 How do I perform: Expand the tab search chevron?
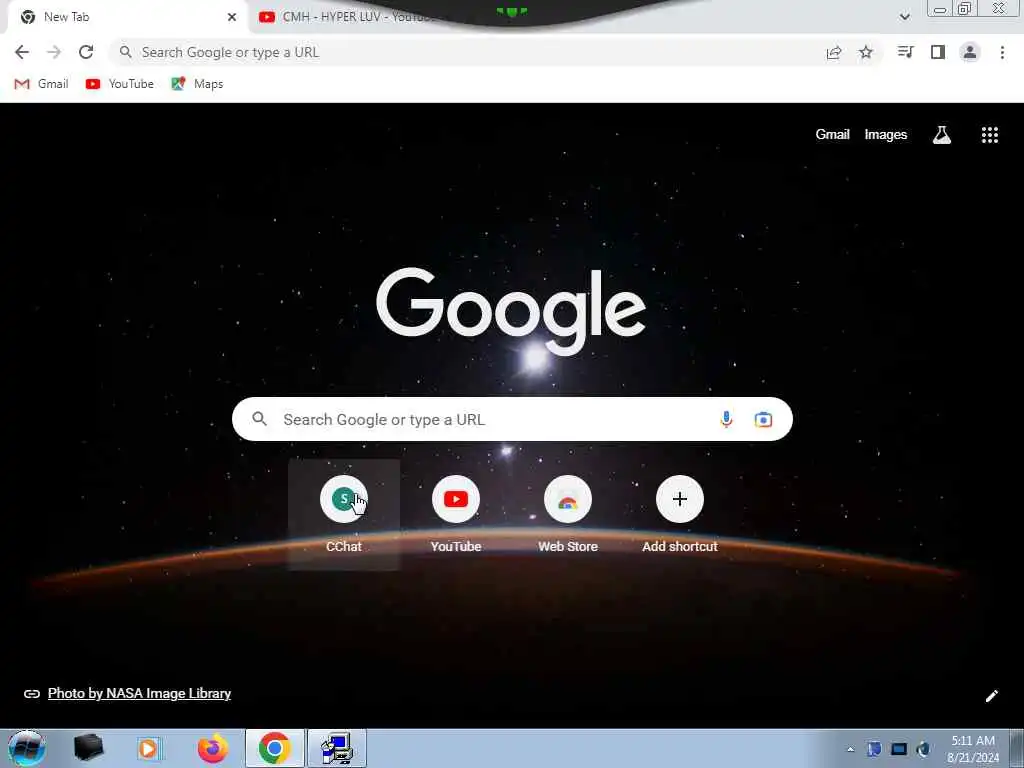pos(904,17)
